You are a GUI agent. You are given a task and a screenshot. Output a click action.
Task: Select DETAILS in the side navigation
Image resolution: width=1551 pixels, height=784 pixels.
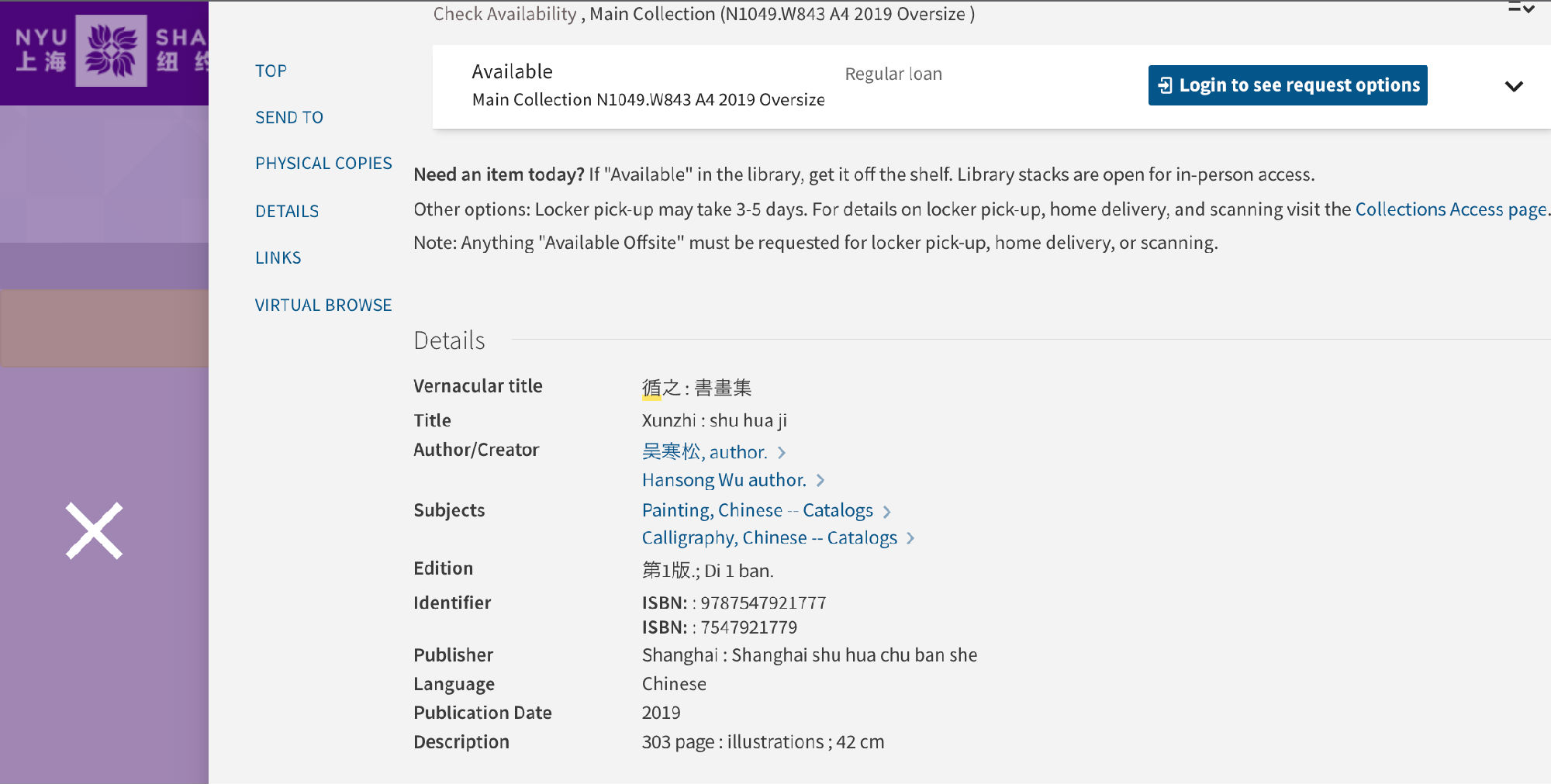[x=287, y=212]
